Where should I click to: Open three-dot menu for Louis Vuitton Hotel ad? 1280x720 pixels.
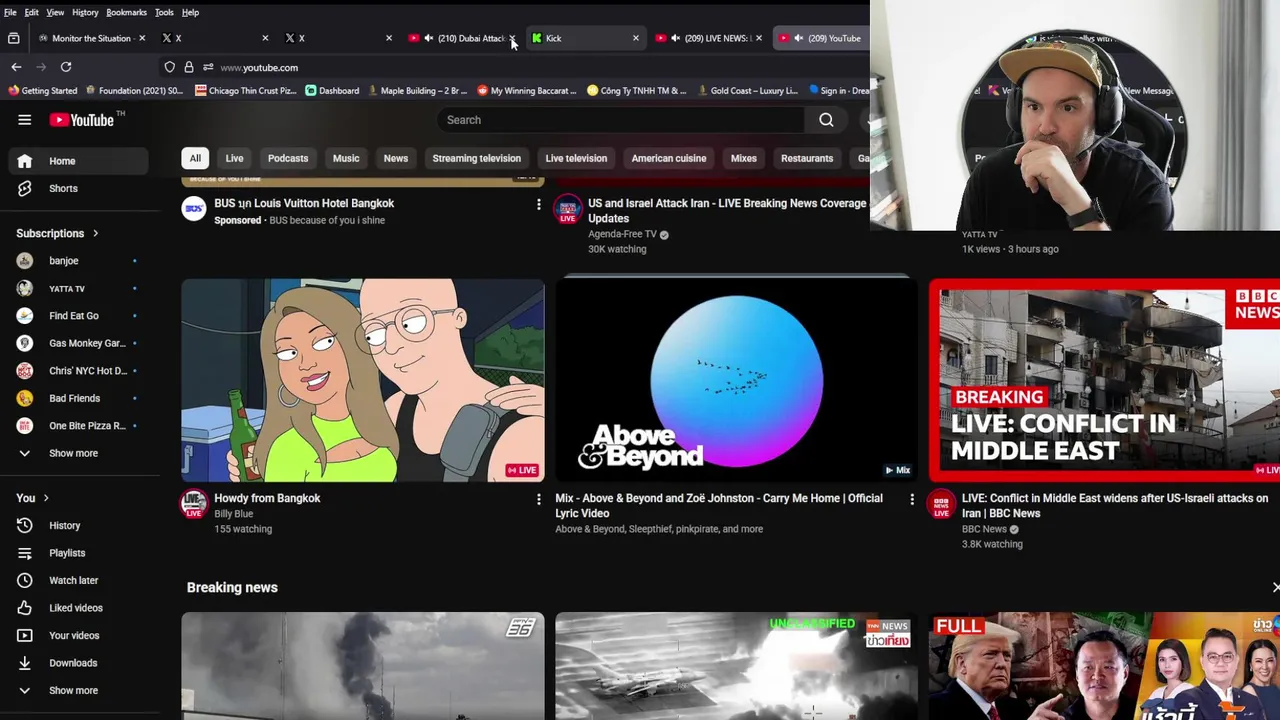[x=538, y=205]
